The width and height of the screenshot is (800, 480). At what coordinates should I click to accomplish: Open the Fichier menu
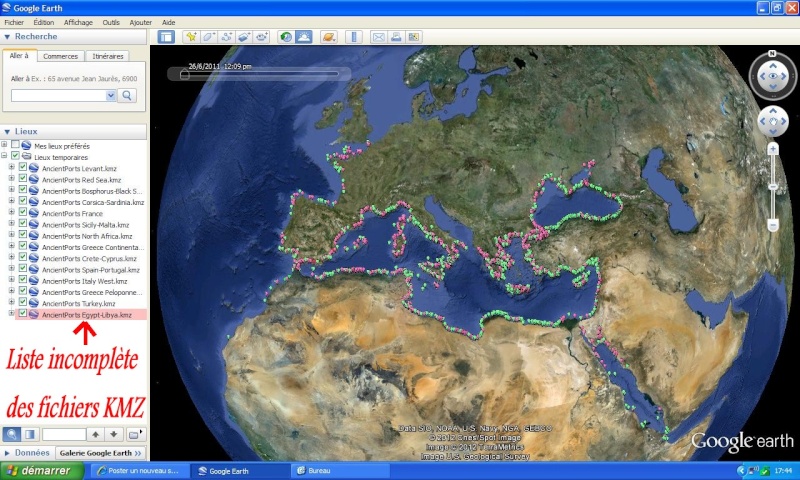click(14, 22)
